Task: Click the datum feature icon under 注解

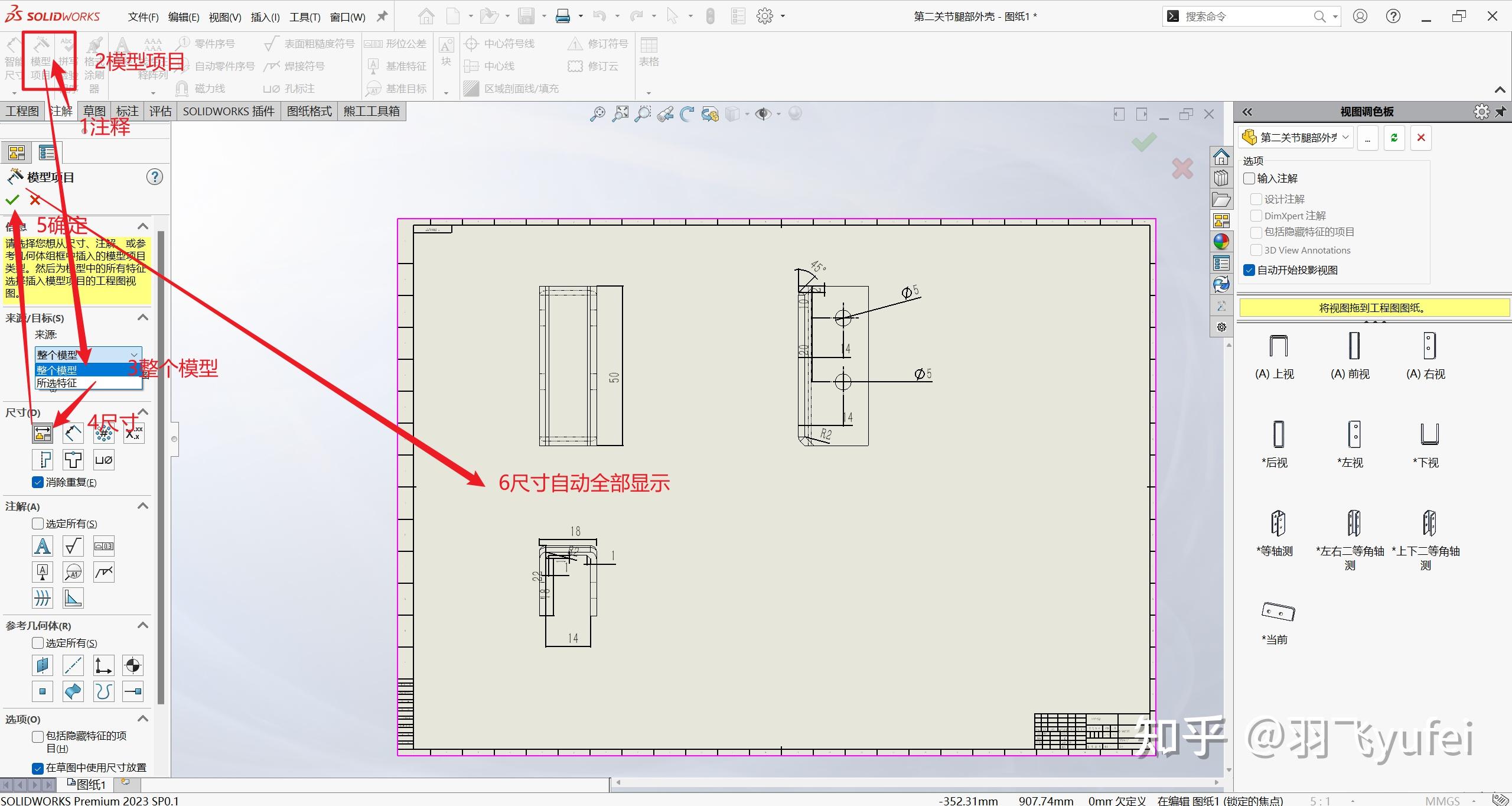Action: coord(43,572)
